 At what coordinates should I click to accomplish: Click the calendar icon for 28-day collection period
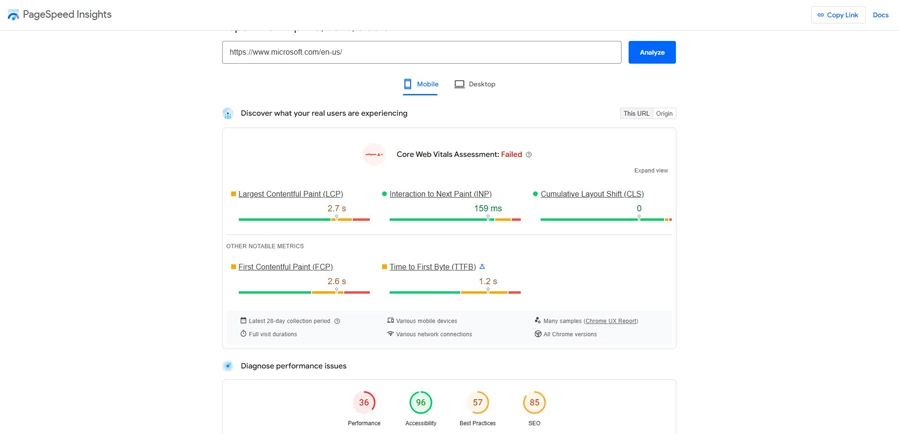[x=243, y=320]
